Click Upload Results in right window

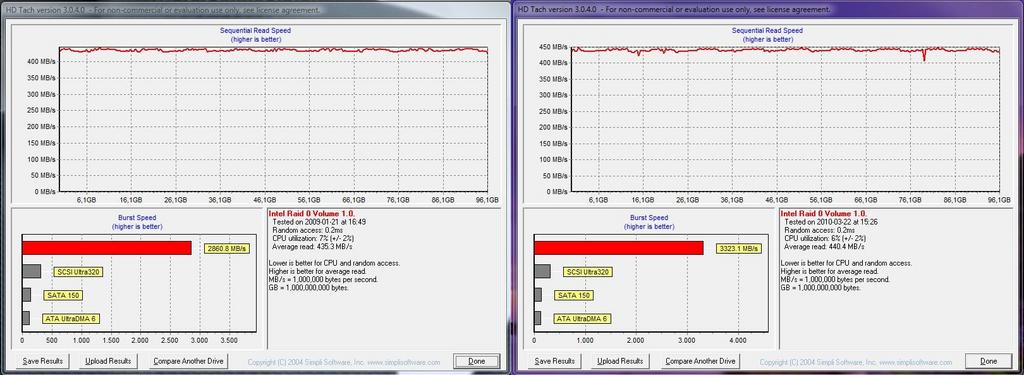coord(620,361)
